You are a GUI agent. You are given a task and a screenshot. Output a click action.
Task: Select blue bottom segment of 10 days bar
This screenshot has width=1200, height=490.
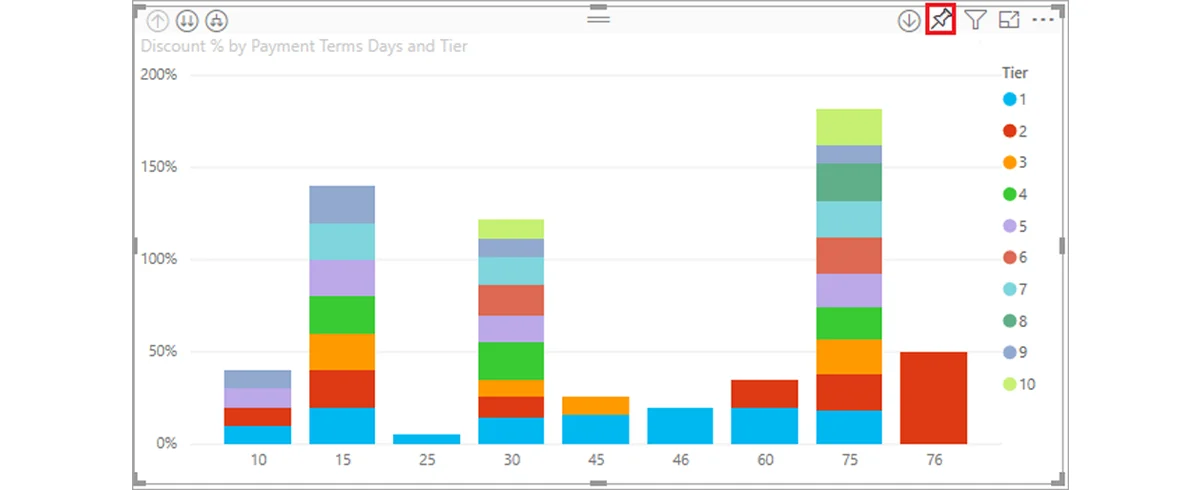[x=258, y=435]
